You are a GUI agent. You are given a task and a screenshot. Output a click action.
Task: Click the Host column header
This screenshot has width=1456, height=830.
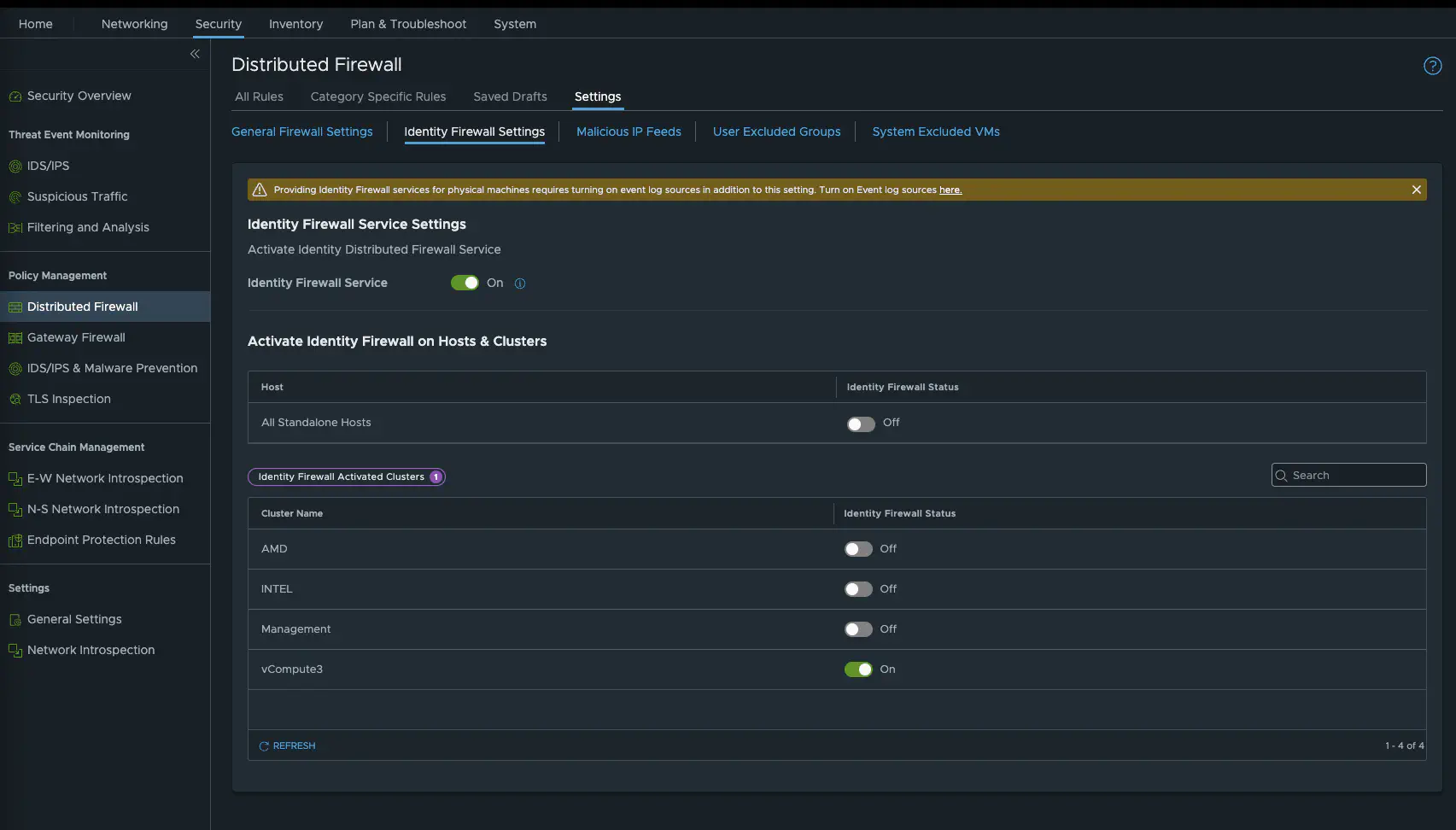272,387
